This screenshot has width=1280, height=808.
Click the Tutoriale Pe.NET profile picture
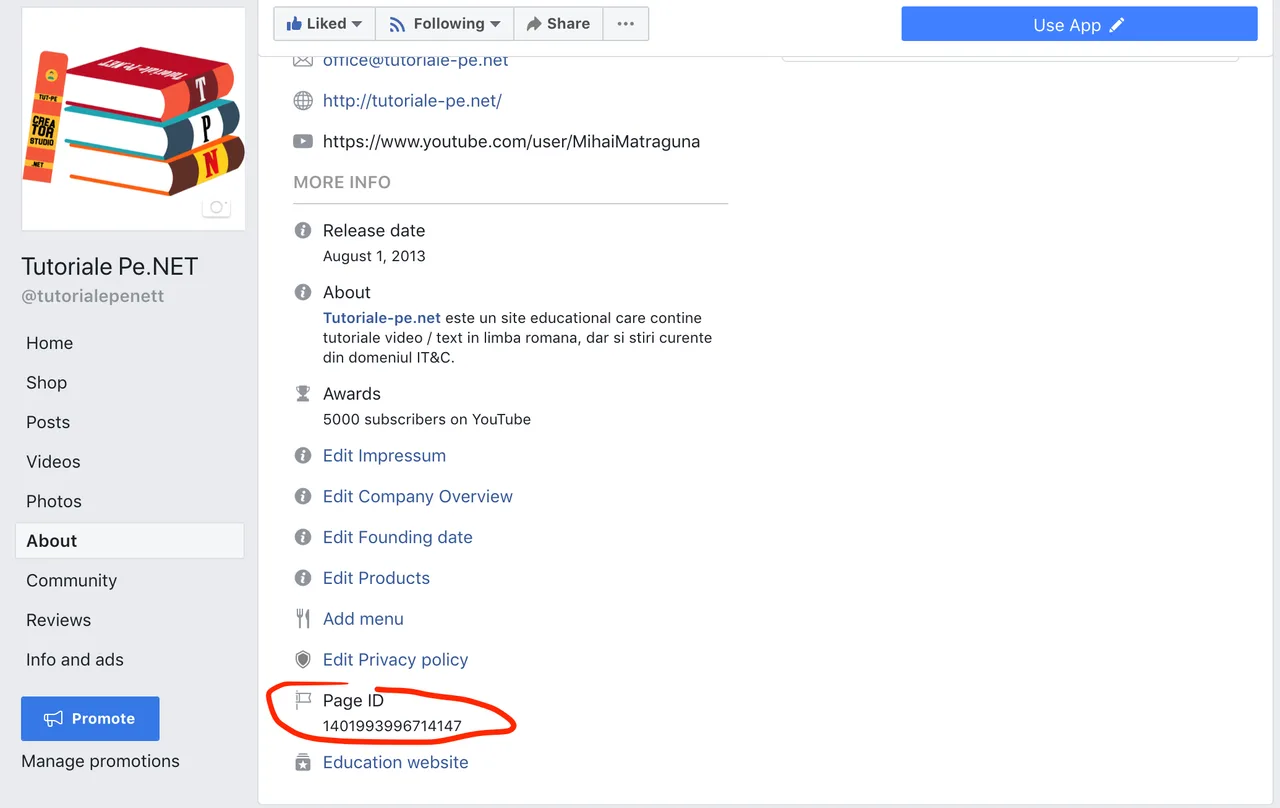click(x=134, y=119)
